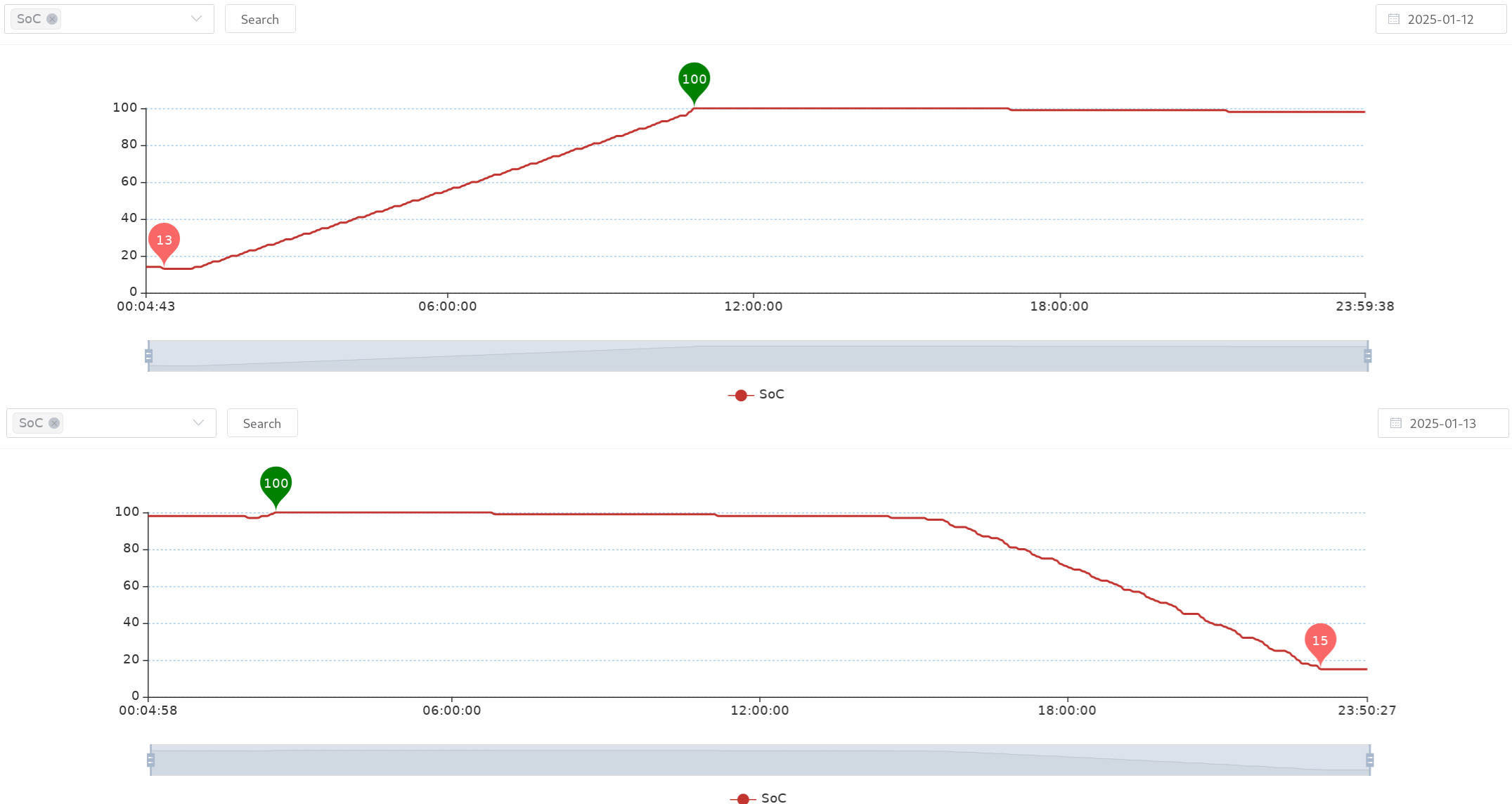Click left zoom handle of bottom chart slider
The image size is (1512, 804).
point(150,760)
